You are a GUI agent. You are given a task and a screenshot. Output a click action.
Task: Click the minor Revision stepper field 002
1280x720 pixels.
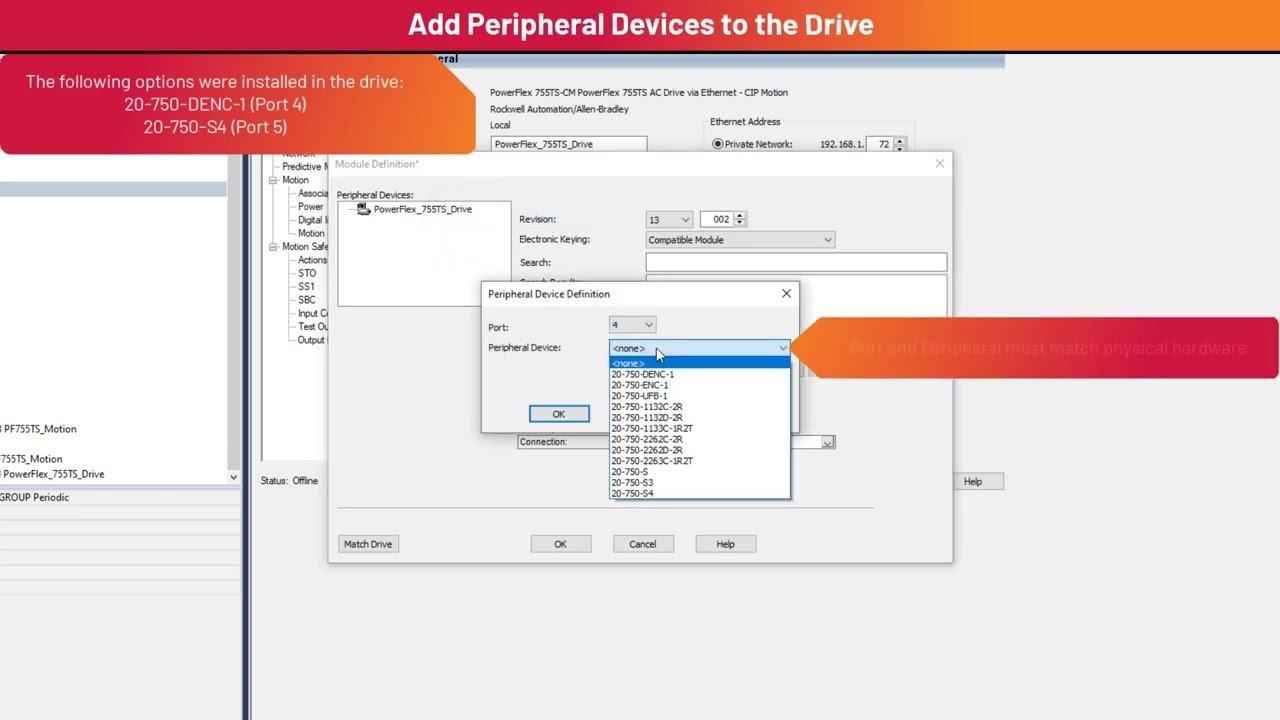[723, 219]
